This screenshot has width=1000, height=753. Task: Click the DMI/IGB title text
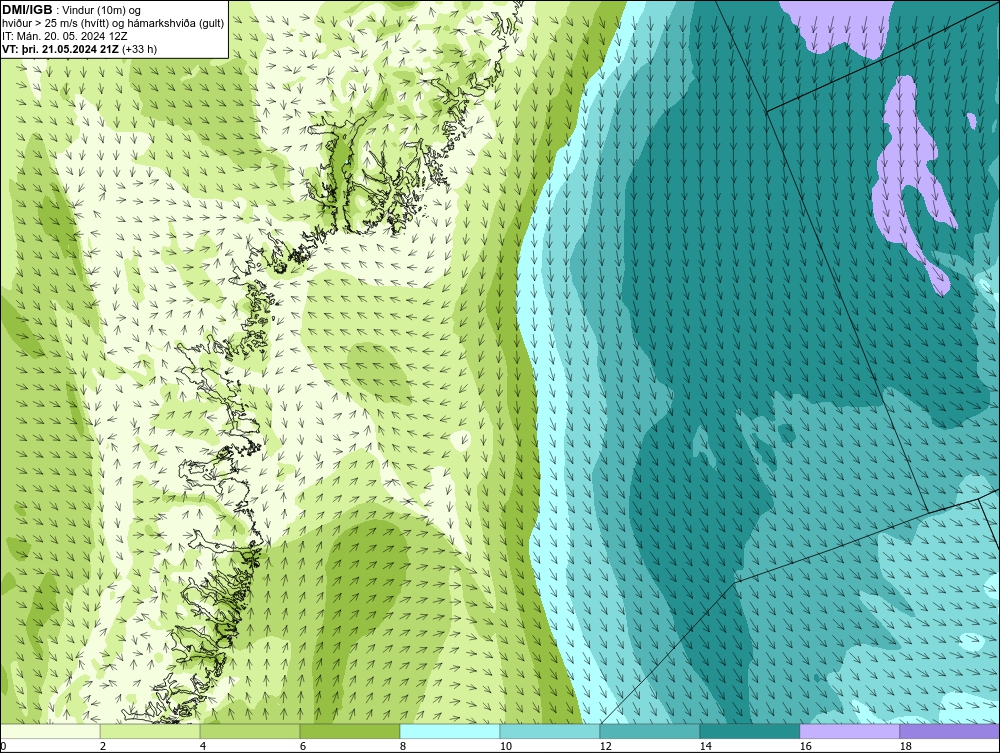coord(27,10)
